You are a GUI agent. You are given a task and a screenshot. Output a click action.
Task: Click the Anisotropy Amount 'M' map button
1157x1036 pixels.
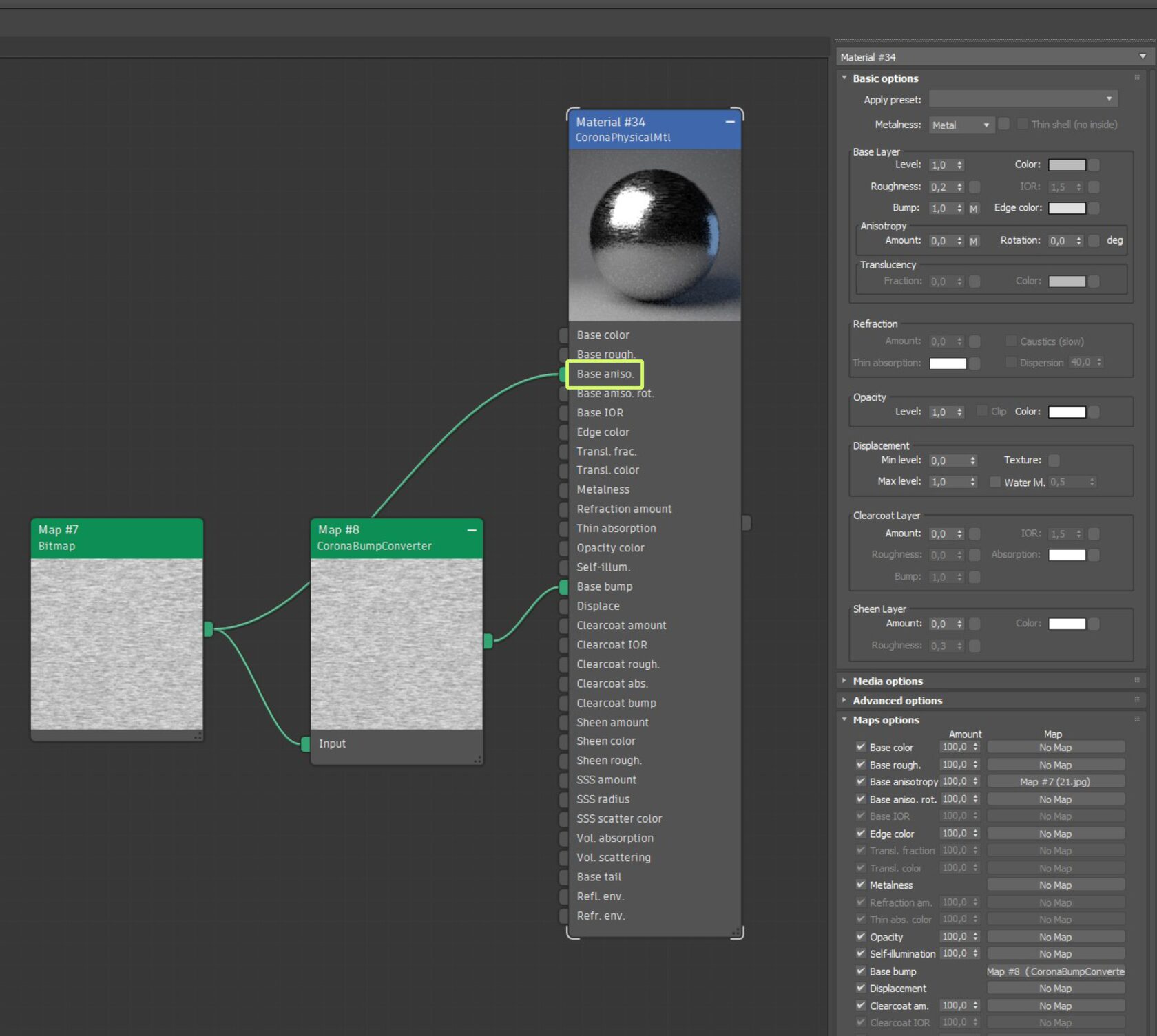(x=974, y=241)
